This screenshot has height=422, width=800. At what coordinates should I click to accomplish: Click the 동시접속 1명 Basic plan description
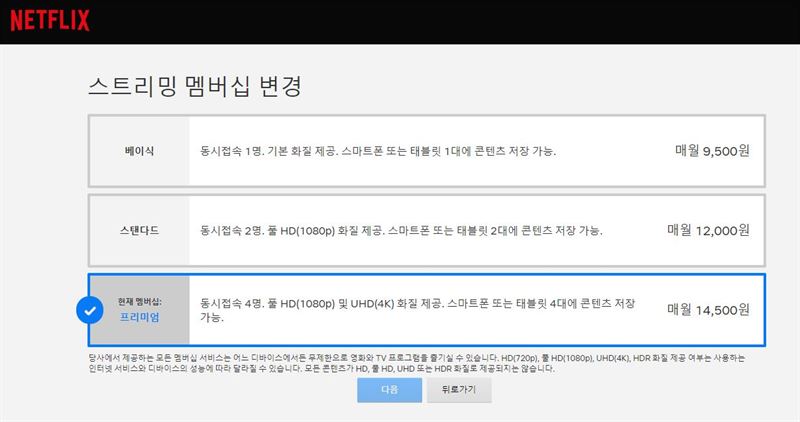pyautogui.click(x=378, y=151)
